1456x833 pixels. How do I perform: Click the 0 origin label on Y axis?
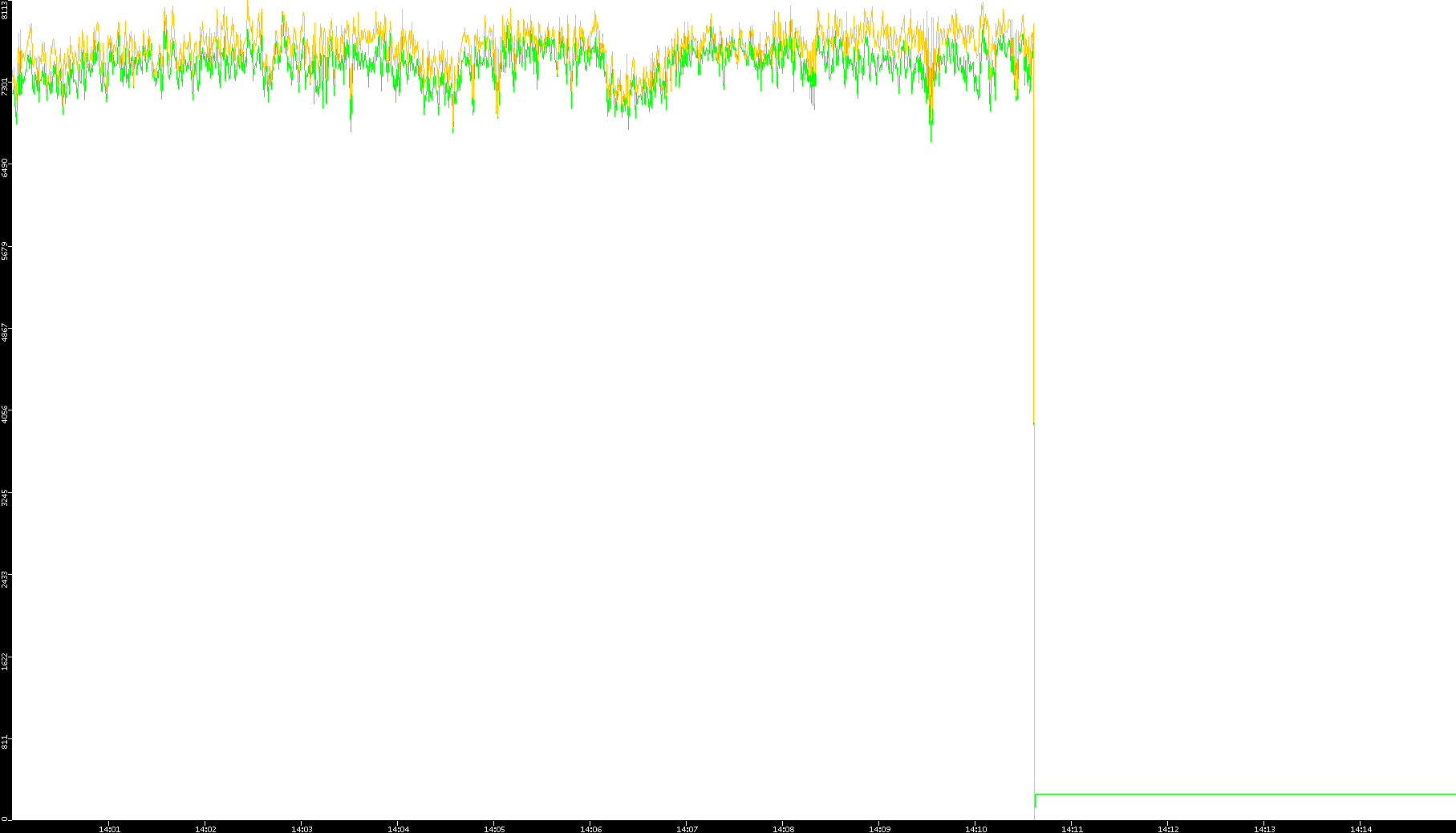(x=5, y=818)
